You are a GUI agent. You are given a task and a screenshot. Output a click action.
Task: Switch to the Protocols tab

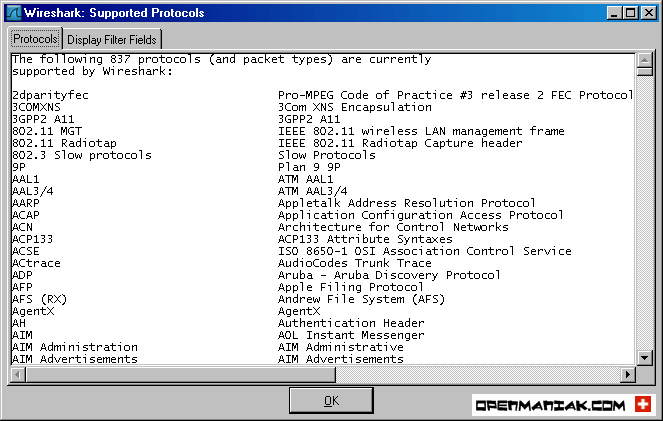pos(35,39)
